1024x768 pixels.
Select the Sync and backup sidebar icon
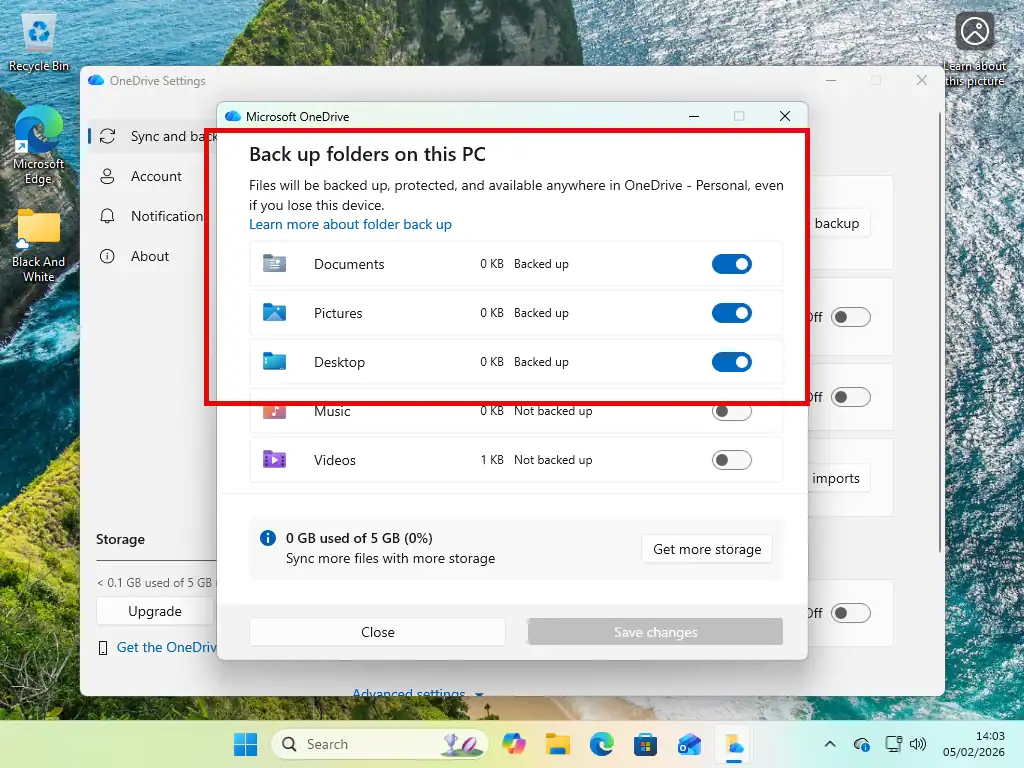(x=107, y=136)
